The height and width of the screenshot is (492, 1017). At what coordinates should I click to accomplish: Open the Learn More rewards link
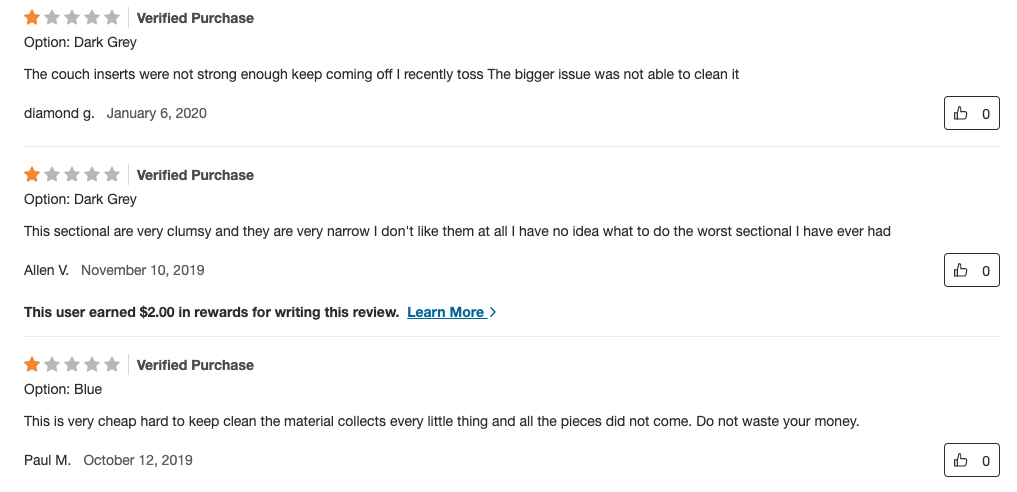point(445,312)
